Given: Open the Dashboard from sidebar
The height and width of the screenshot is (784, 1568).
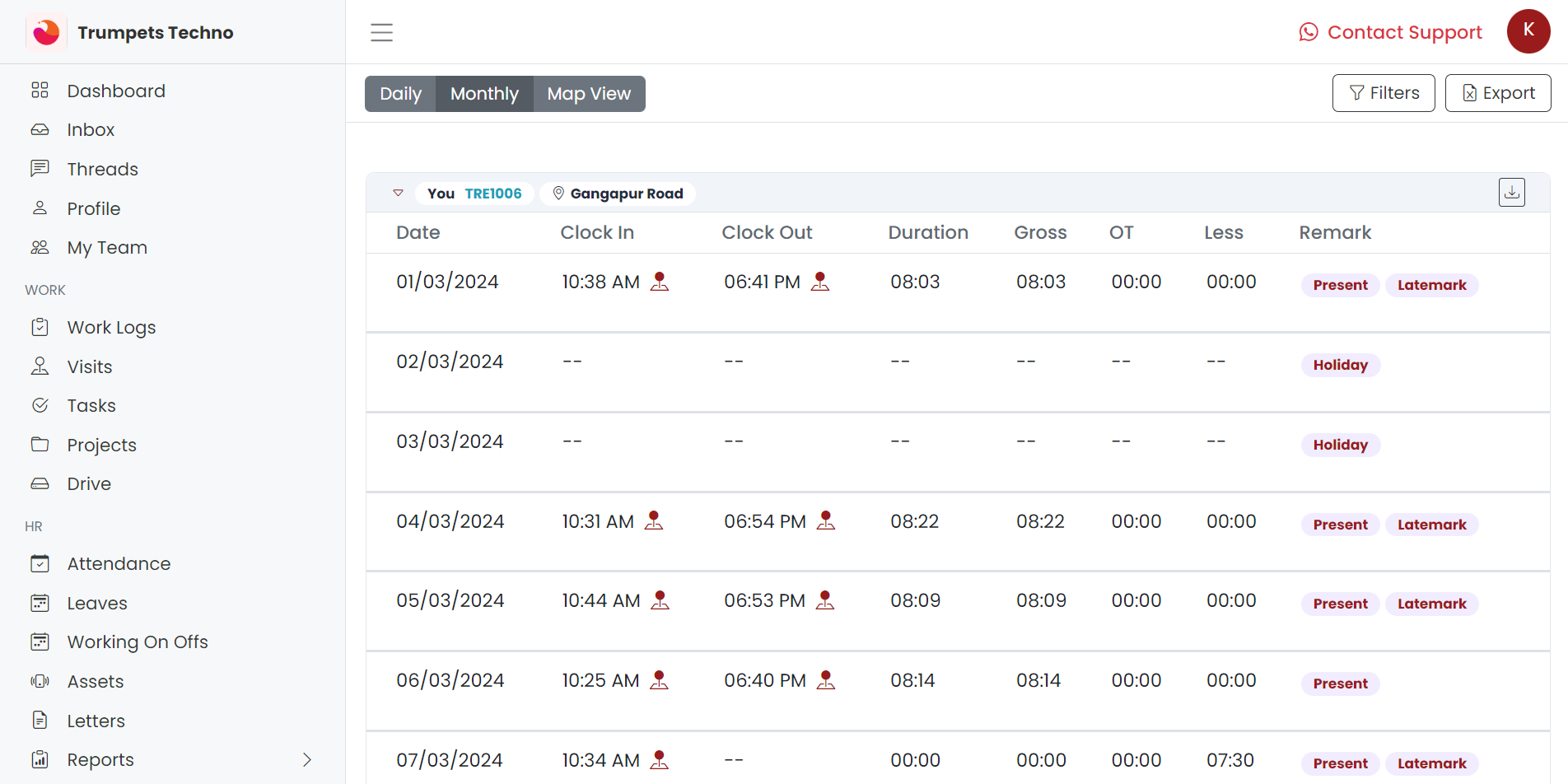Looking at the screenshot, I should click(116, 91).
